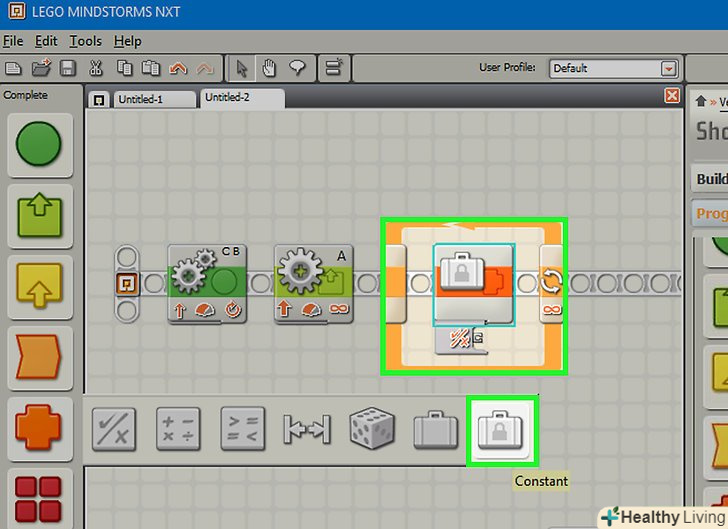Click the Save floppy disk icon

coord(68,69)
